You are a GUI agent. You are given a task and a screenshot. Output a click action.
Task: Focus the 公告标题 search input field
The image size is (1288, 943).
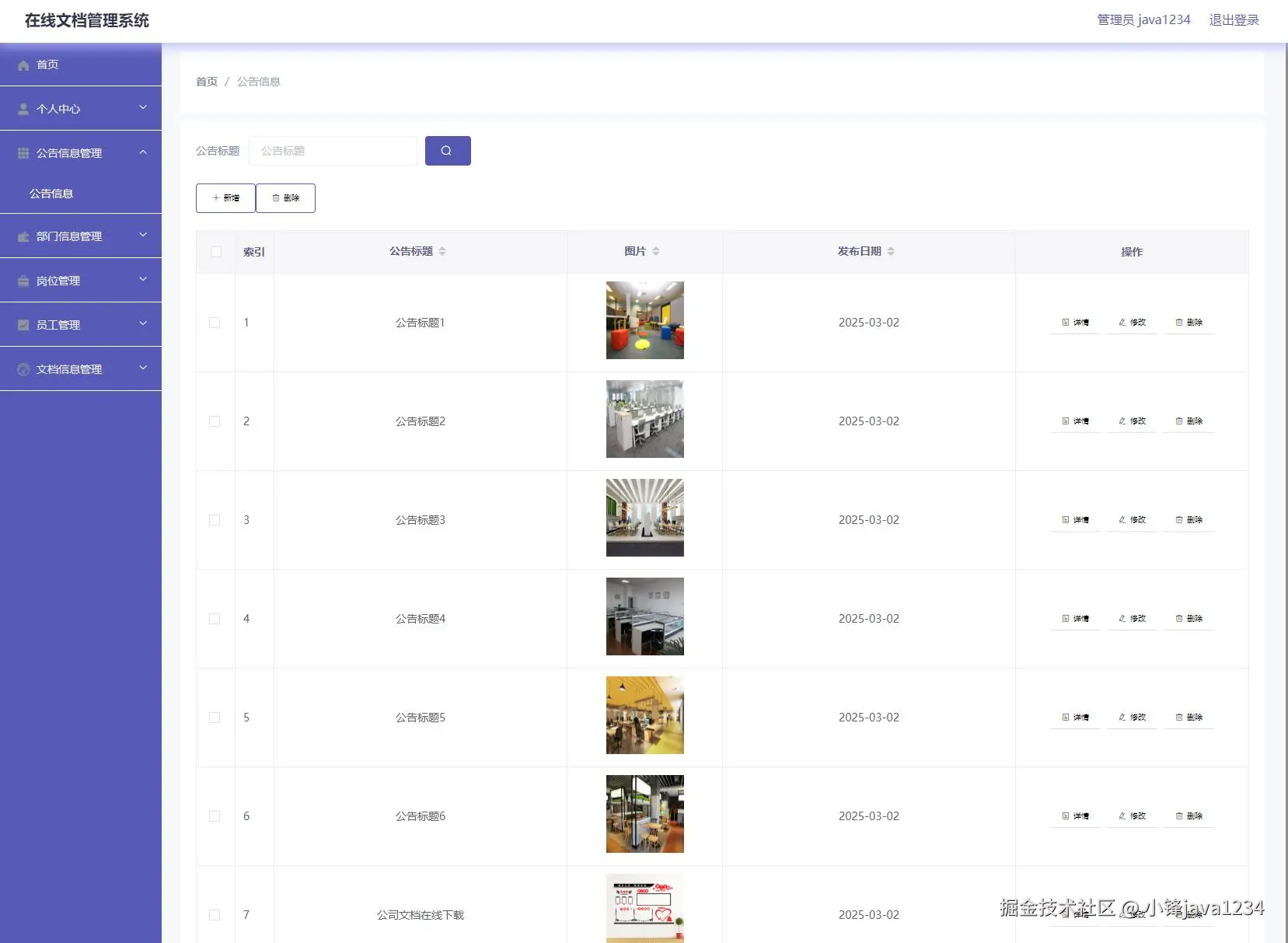tap(333, 151)
